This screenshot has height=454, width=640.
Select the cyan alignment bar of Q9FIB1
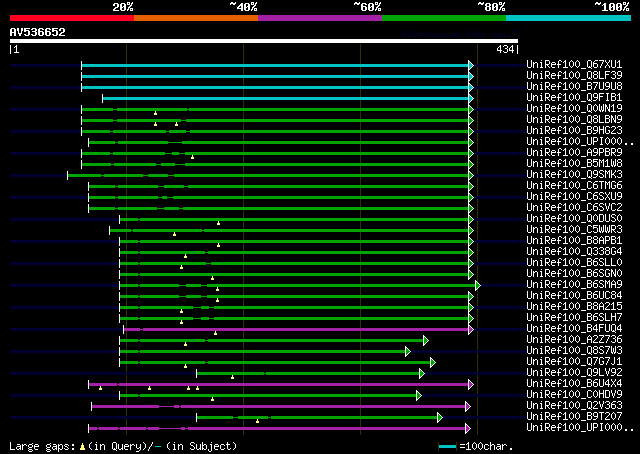[286, 98]
